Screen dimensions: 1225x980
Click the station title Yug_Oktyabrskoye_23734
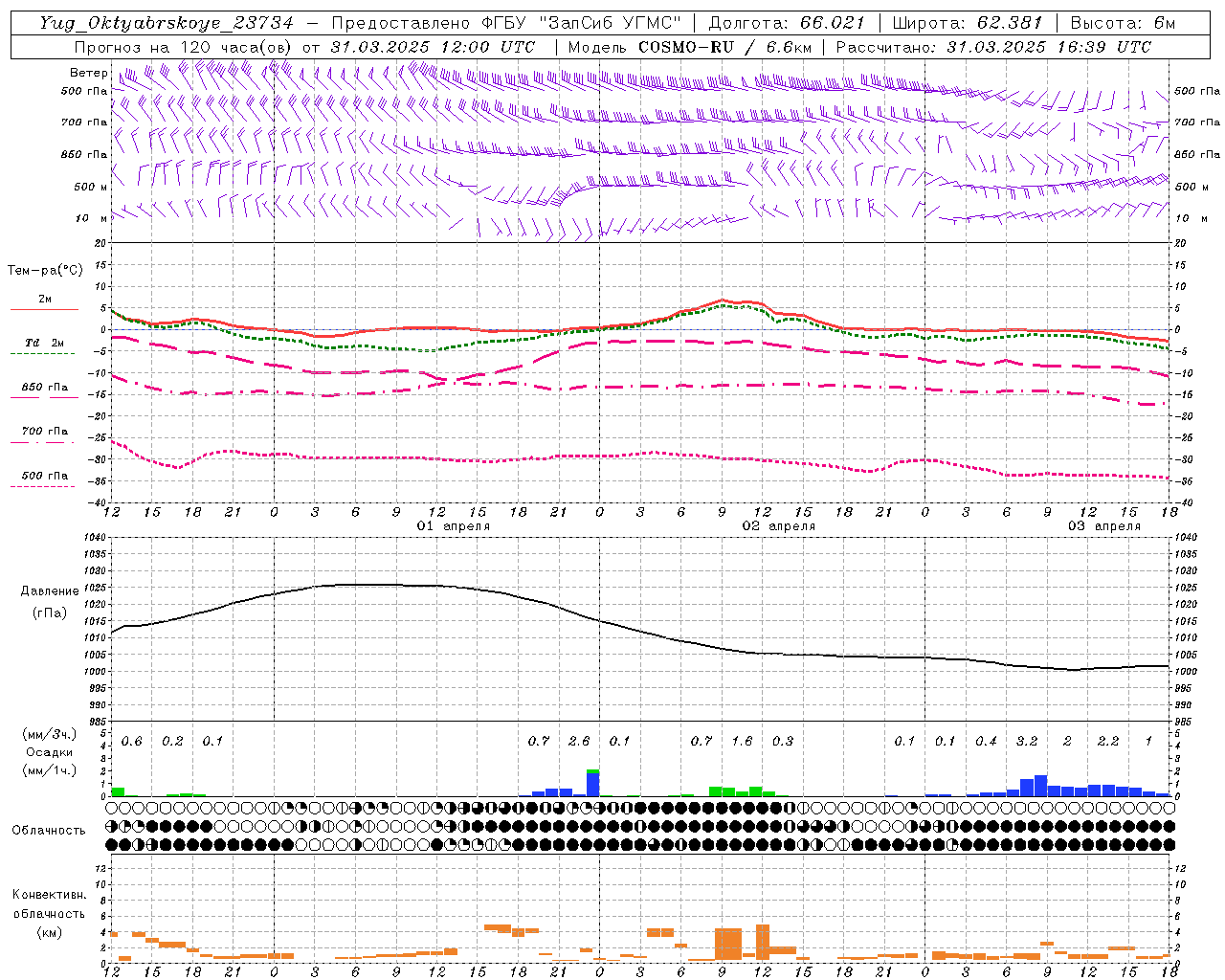pyautogui.click(x=167, y=23)
